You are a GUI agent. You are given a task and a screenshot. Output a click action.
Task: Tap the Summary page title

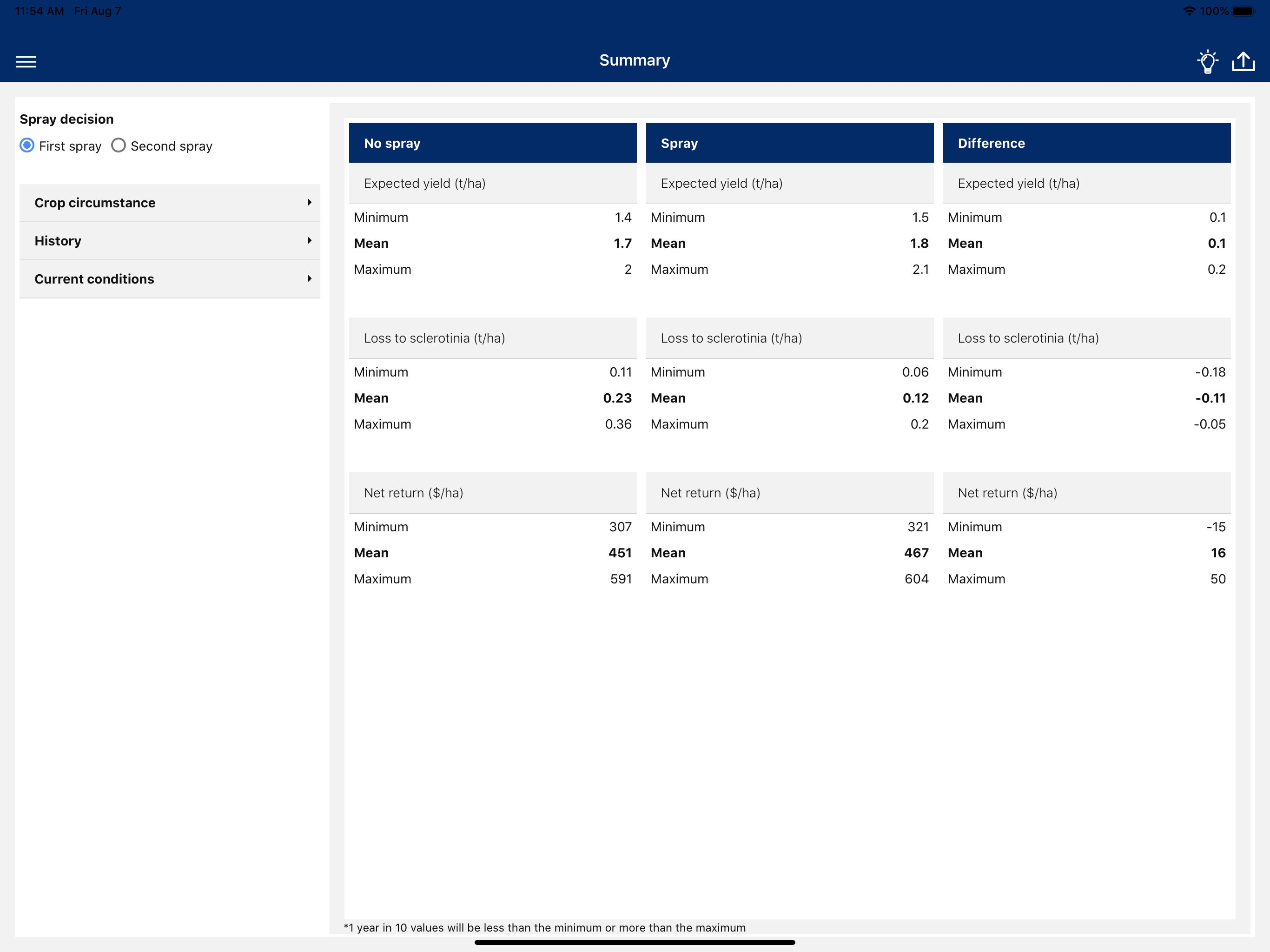[x=635, y=60]
